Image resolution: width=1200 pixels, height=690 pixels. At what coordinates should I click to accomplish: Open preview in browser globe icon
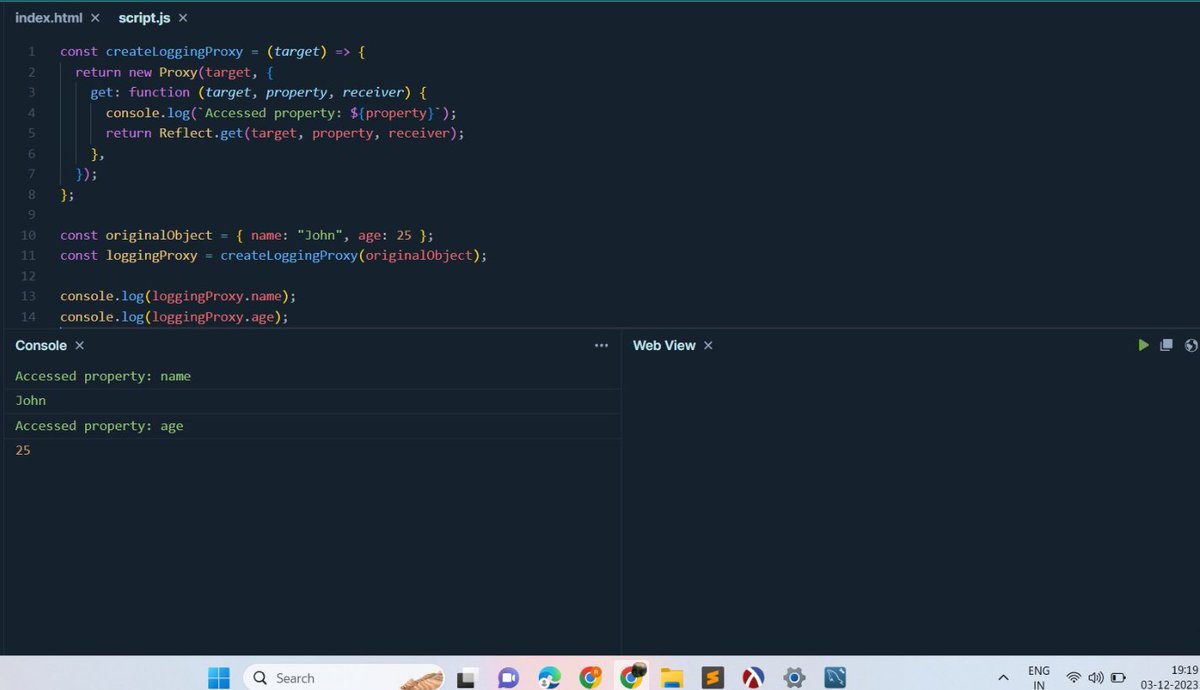click(x=1190, y=345)
